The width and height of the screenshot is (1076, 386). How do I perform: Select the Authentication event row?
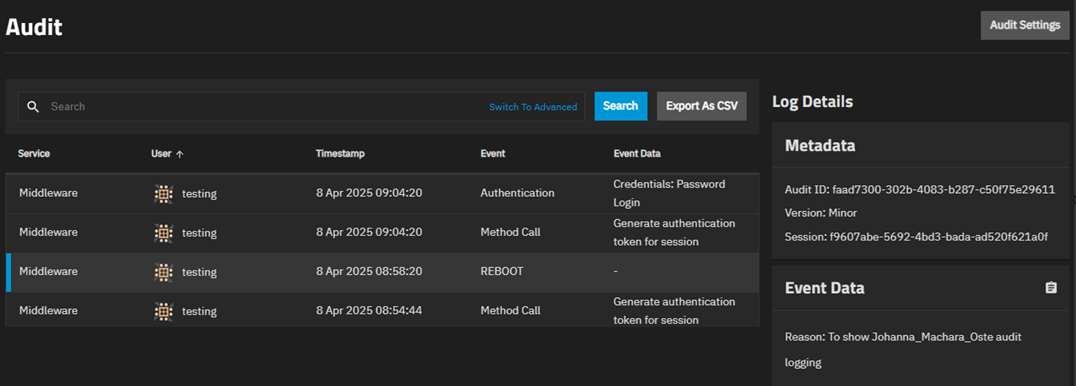(382, 194)
